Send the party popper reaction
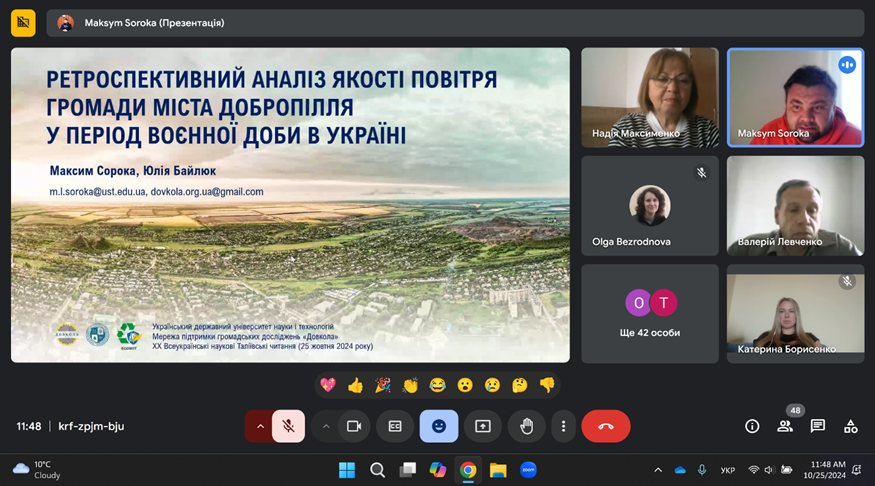 coord(382,385)
